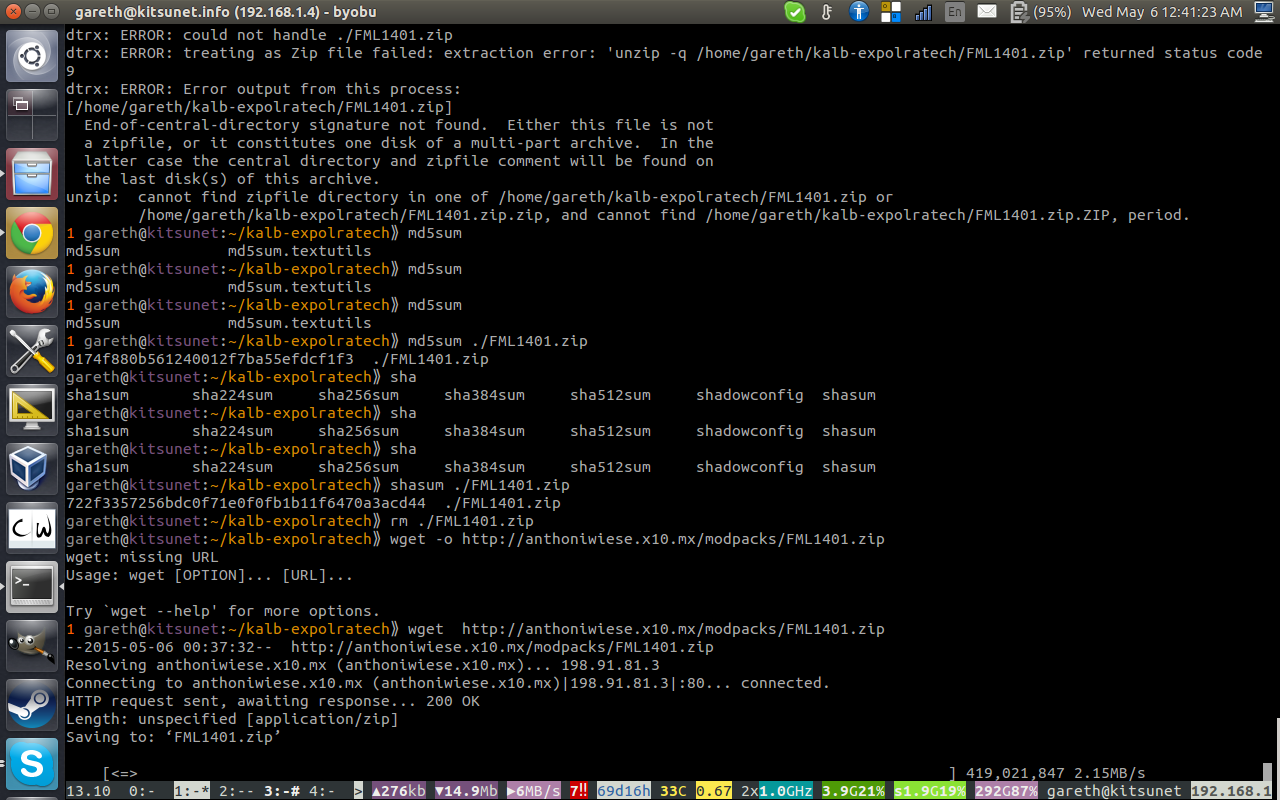
Task: Click the 's1.9G19%' swap status entry
Action: click(x=930, y=791)
